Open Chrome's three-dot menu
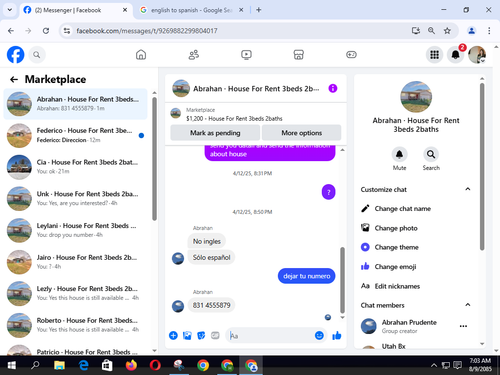This screenshot has width=500, height=375. tap(489, 31)
